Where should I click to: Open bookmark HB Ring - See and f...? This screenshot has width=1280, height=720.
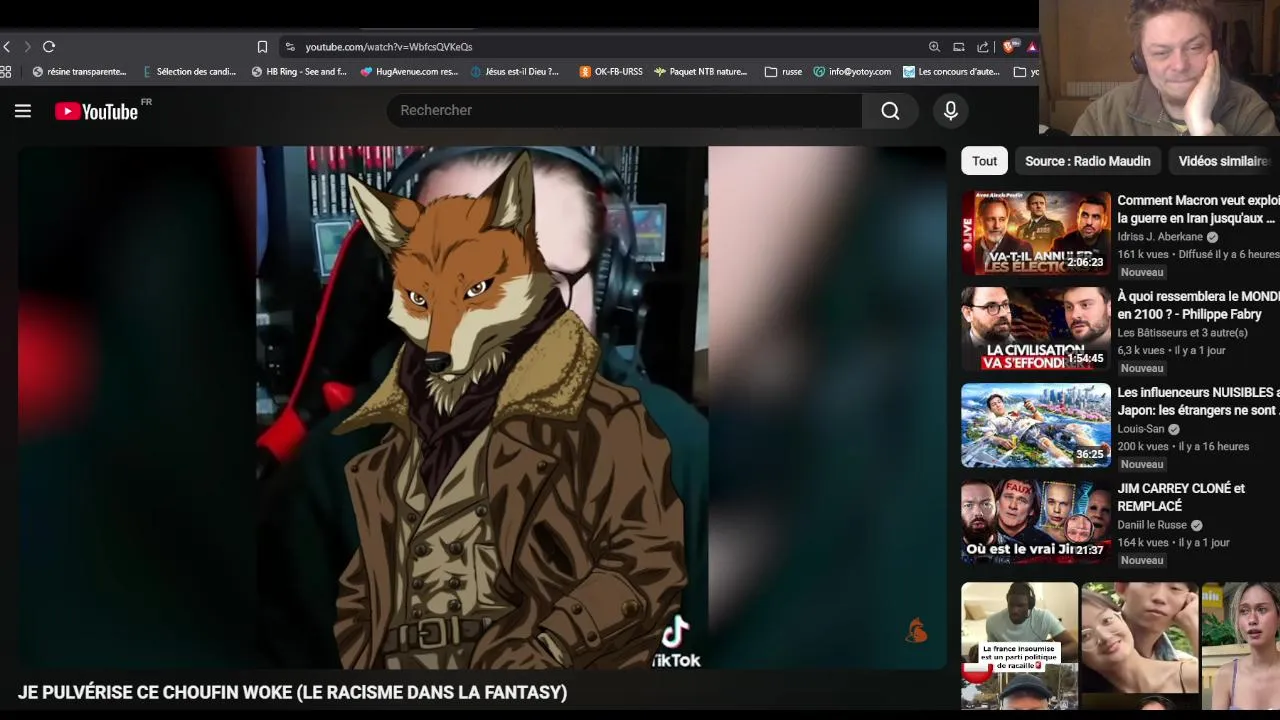point(299,72)
